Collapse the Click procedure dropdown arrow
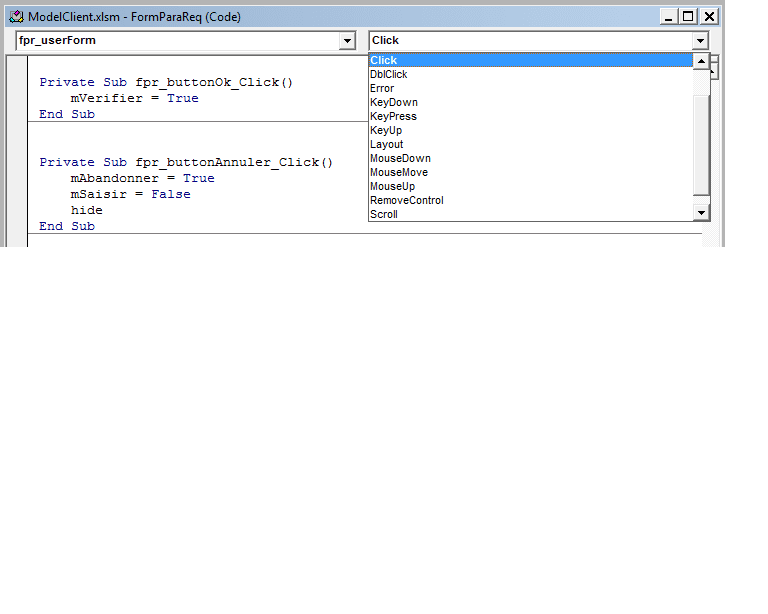Viewport: 768px width, 614px height. 700,41
